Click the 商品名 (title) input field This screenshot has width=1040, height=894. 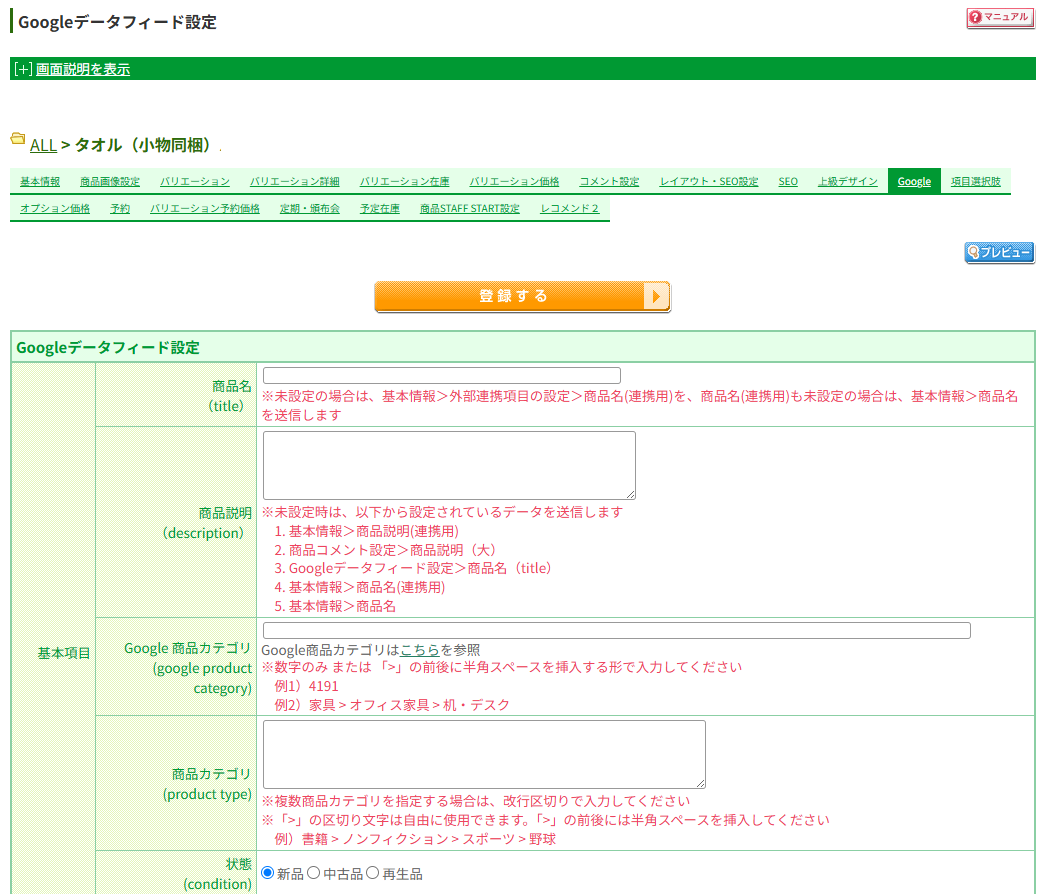(x=440, y=376)
